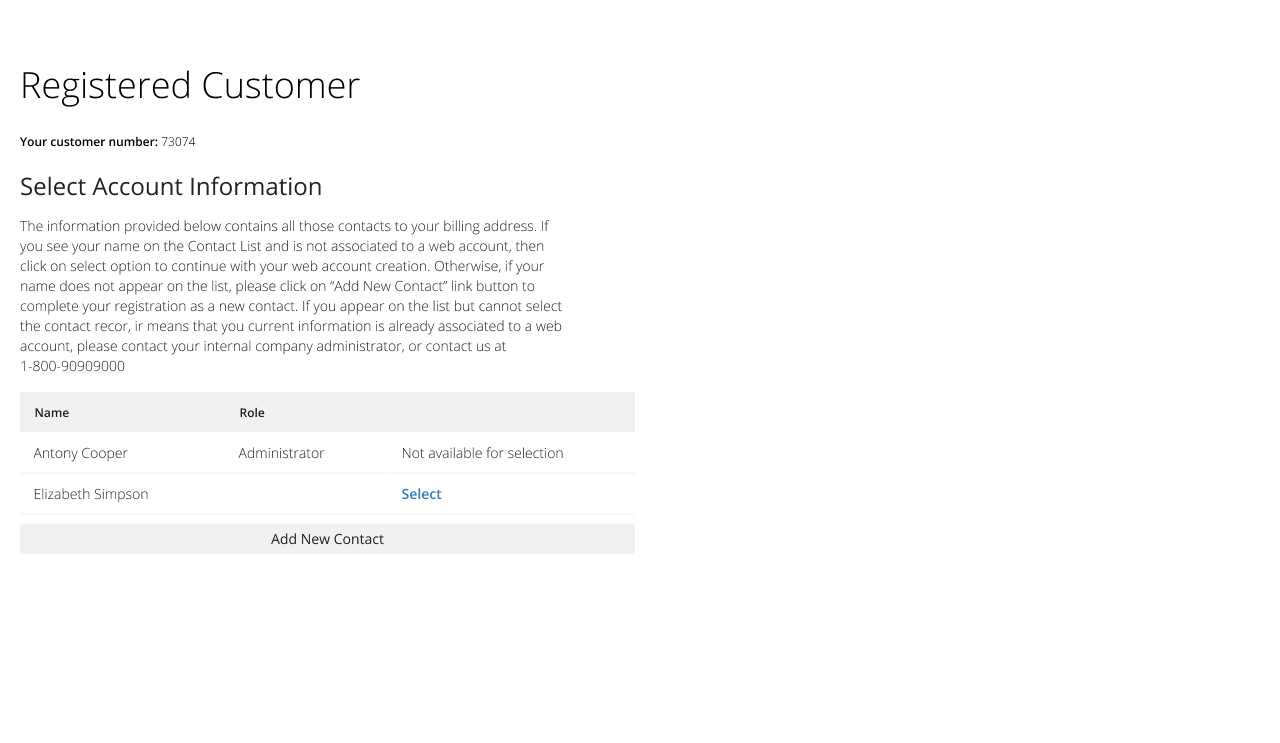The height and width of the screenshot is (743, 1280).
Task: Click 'Not available for selection' text
Action: click(482, 453)
